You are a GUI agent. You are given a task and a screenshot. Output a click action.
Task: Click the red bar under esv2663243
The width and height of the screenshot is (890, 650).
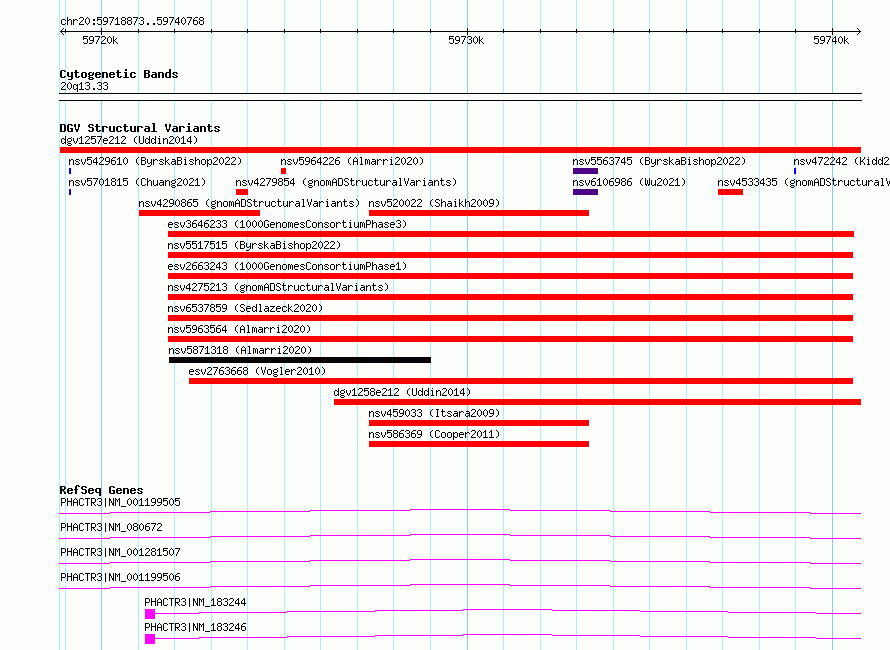click(x=510, y=276)
